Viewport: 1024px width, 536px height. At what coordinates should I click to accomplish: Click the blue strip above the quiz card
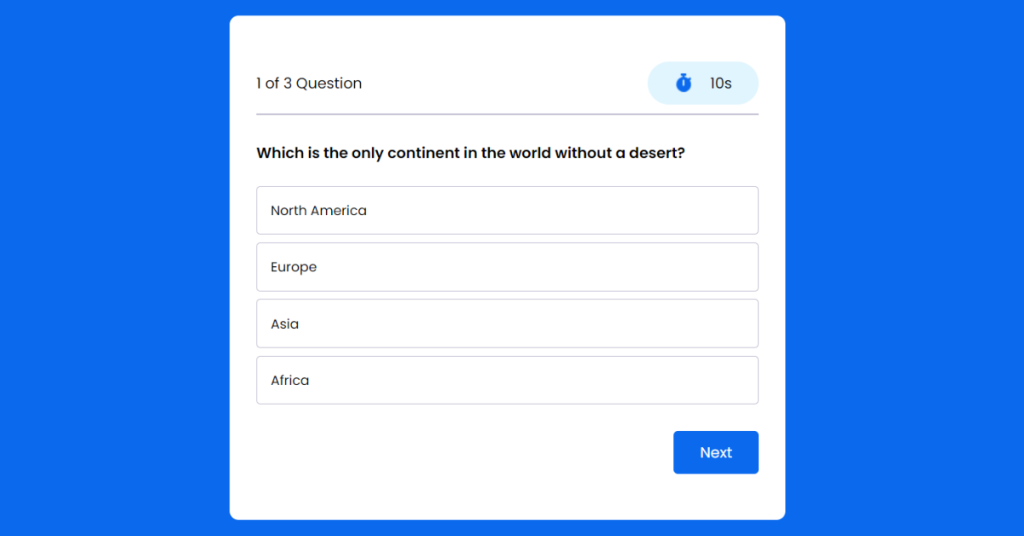[x=507, y=7]
